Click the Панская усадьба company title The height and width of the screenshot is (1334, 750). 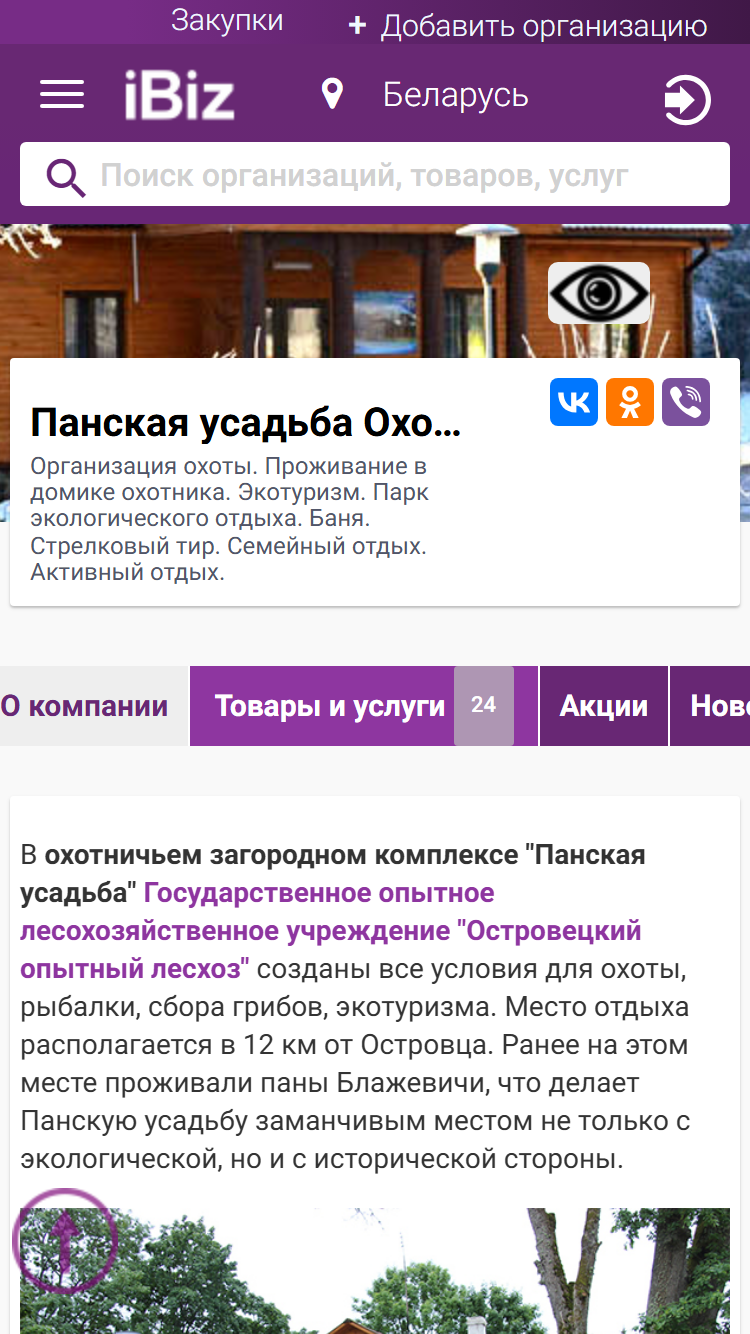pyautogui.click(x=246, y=424)
